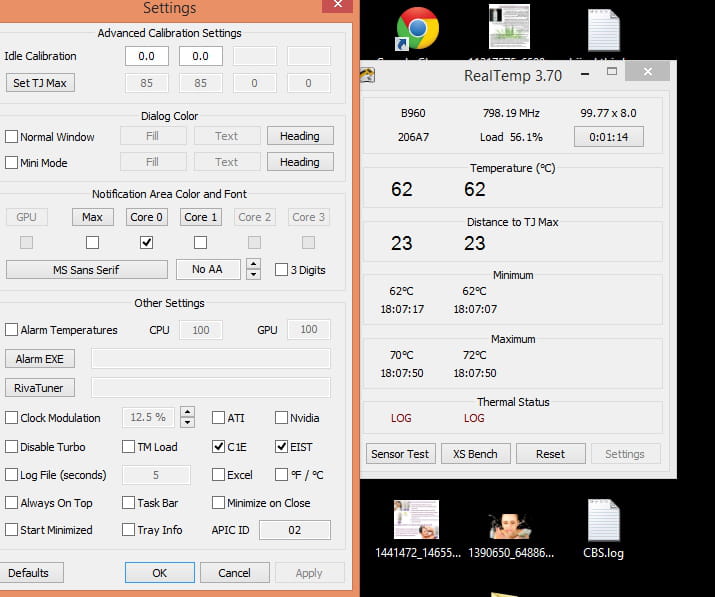Click the Alarm EXE button

pyautogui.click(x=40, y=359)
